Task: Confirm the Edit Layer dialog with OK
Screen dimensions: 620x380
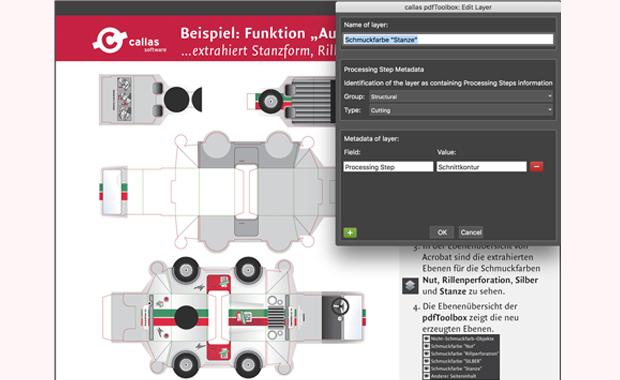Action: [x=442, y=232]
